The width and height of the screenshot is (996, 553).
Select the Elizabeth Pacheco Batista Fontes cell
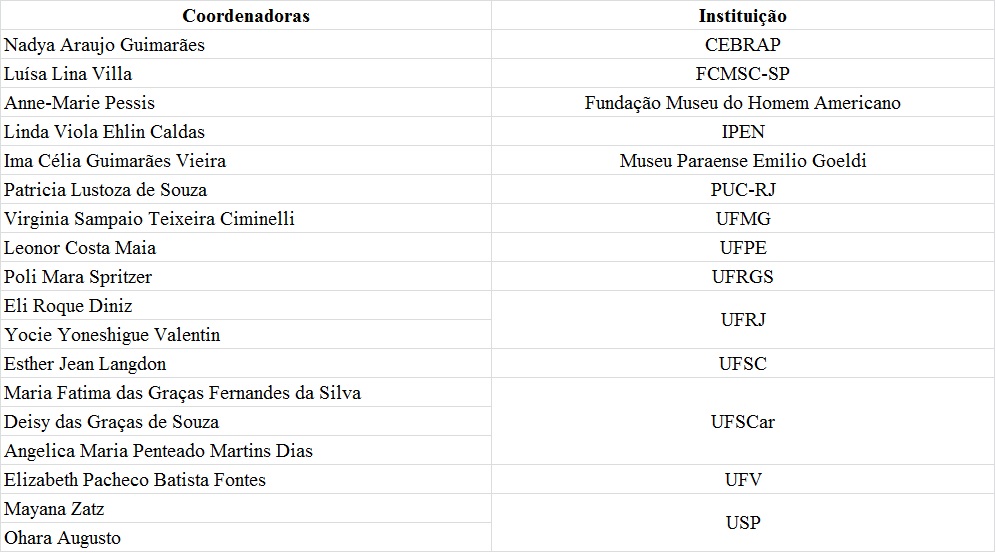click(246, 480)
